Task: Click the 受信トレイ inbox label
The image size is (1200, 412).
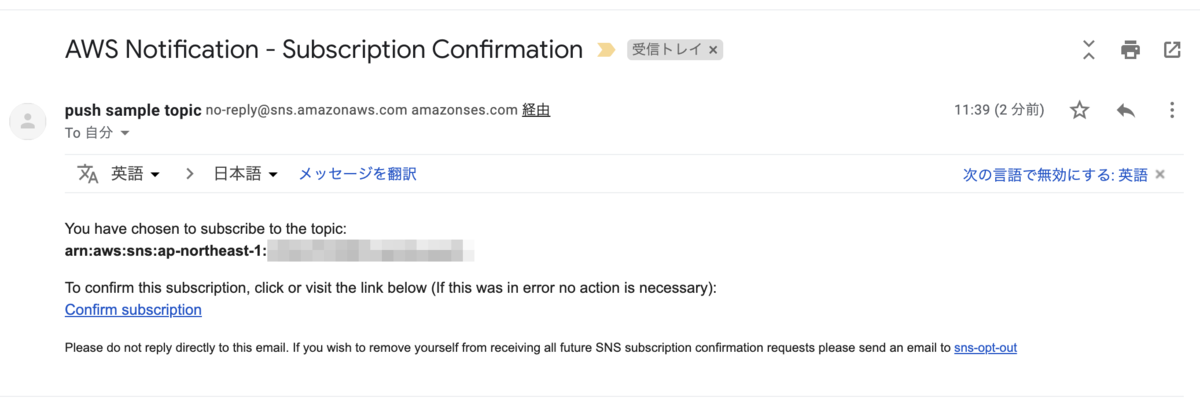Action: coord(666,49)
